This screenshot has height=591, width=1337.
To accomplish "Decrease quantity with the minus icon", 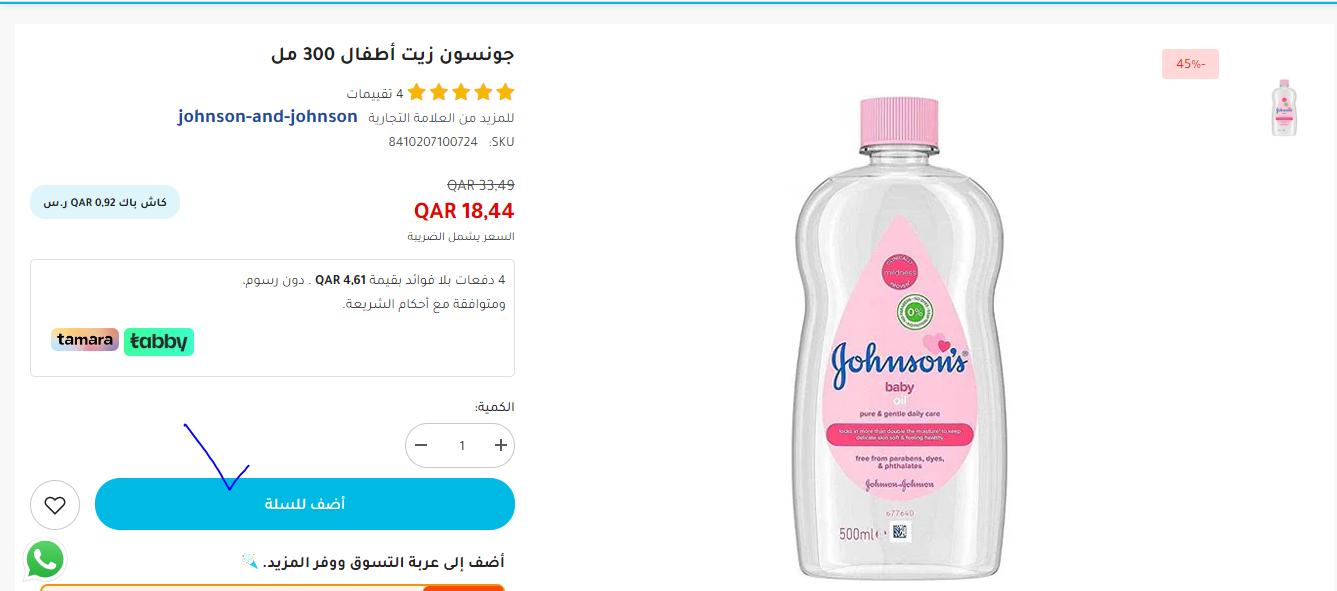I will click(x=421, y=445).
